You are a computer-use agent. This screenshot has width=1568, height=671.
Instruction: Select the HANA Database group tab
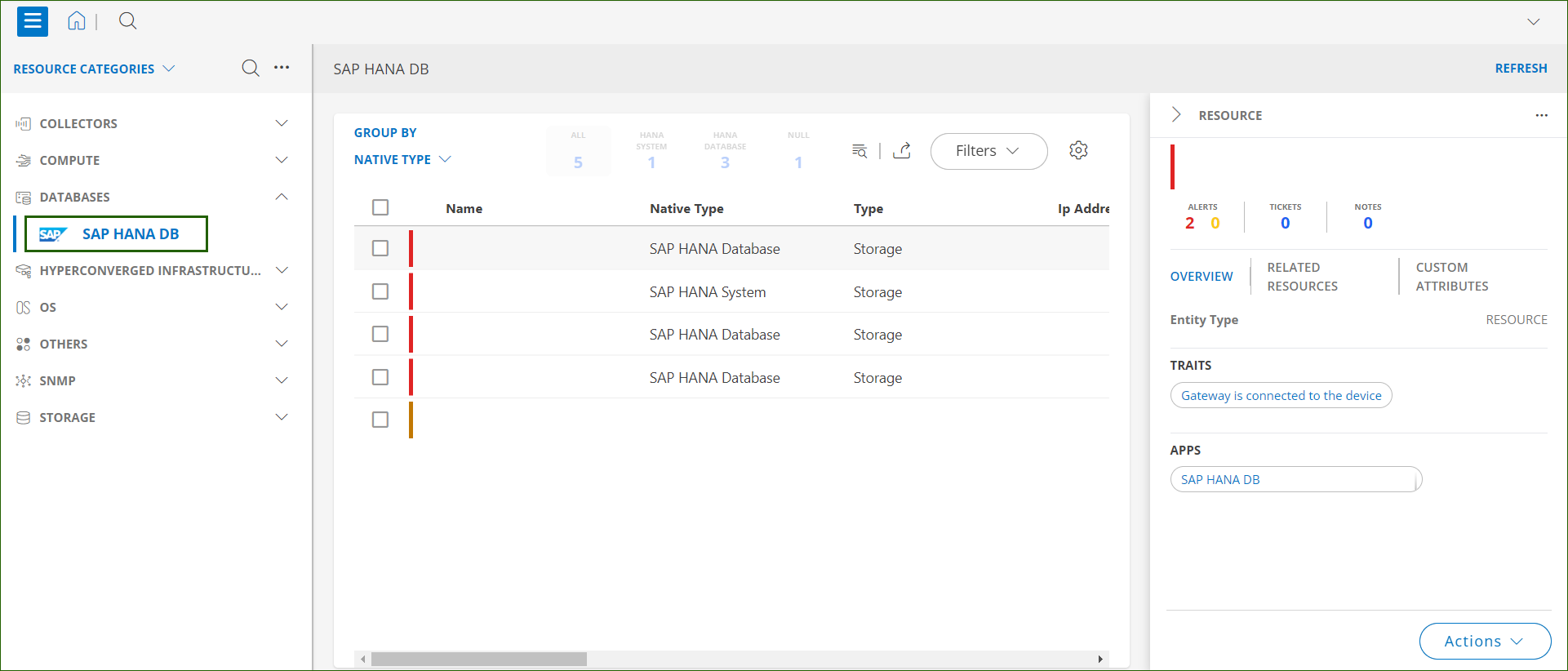[725, 150]
